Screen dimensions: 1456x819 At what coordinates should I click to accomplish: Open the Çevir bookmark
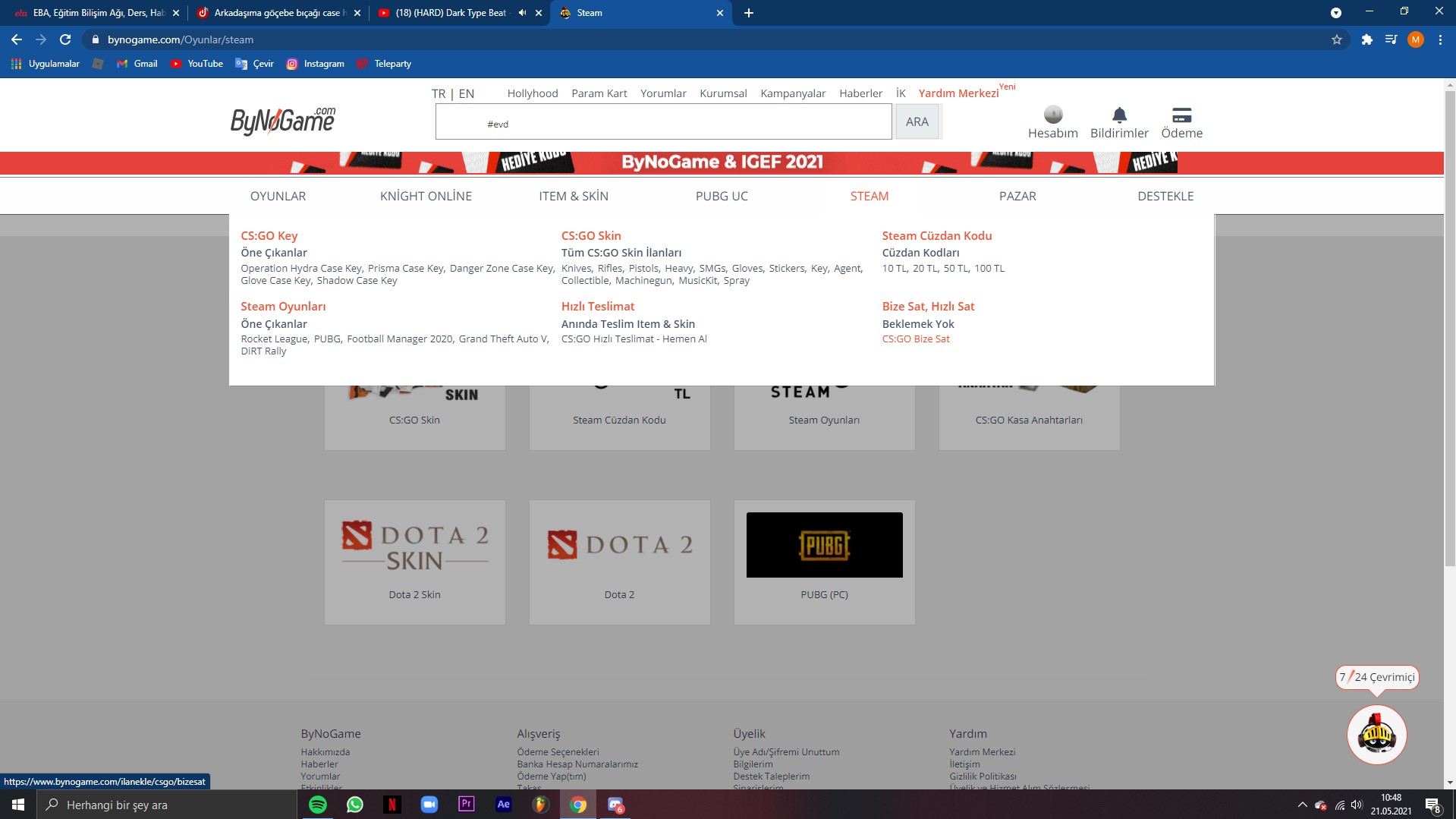click(254, 64)
